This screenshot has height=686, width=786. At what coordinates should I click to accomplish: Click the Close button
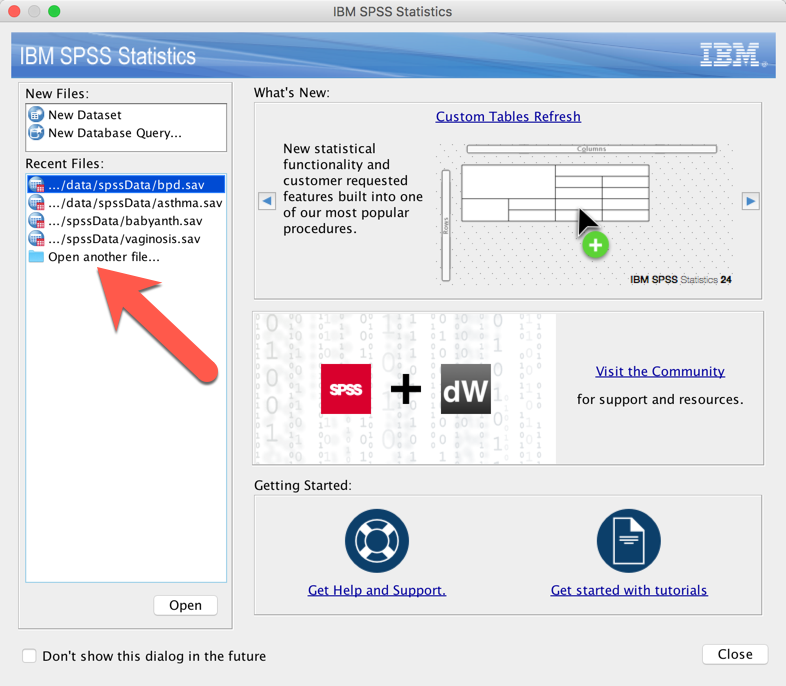point(735,654)
